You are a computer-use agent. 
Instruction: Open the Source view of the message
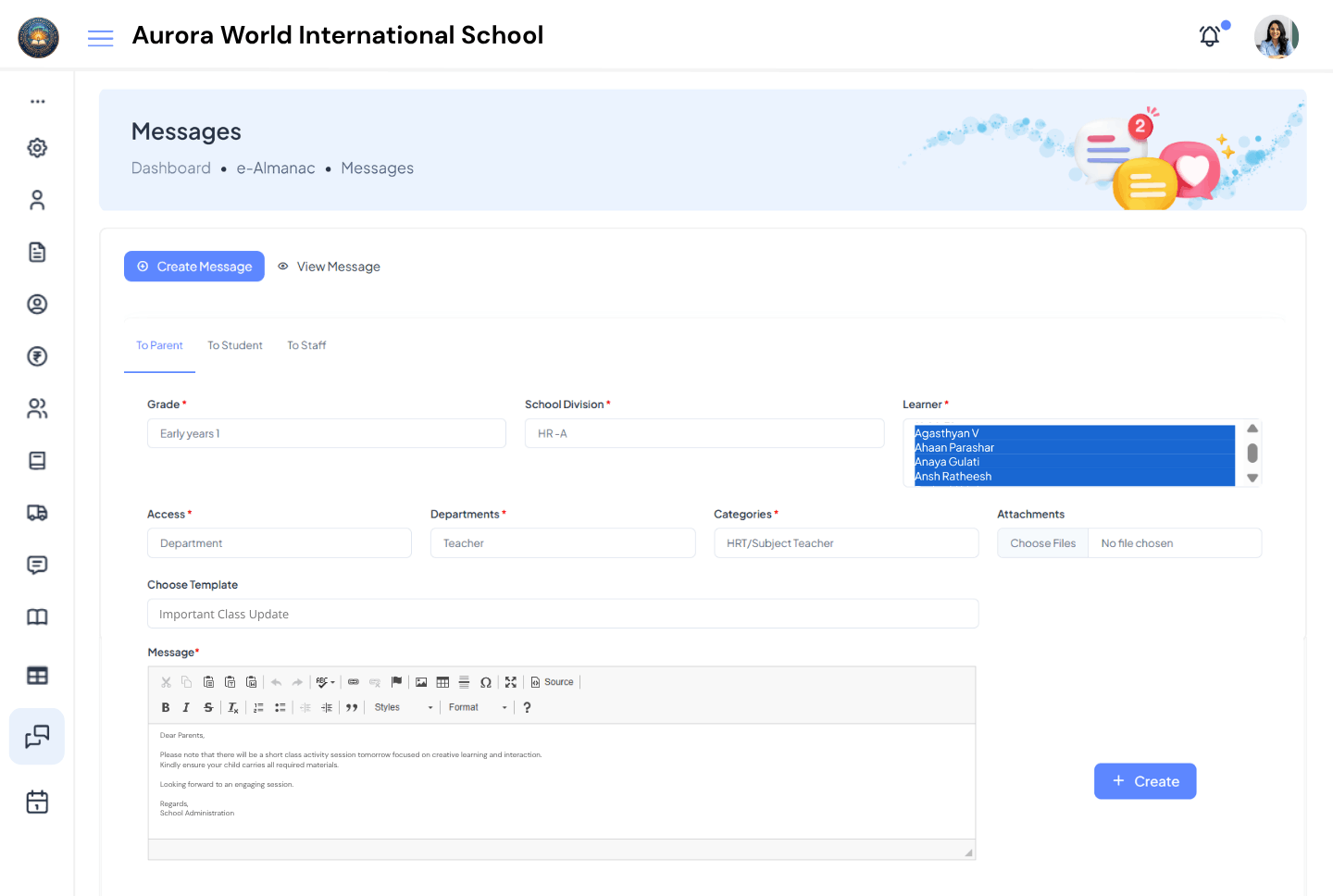(552, 681)
